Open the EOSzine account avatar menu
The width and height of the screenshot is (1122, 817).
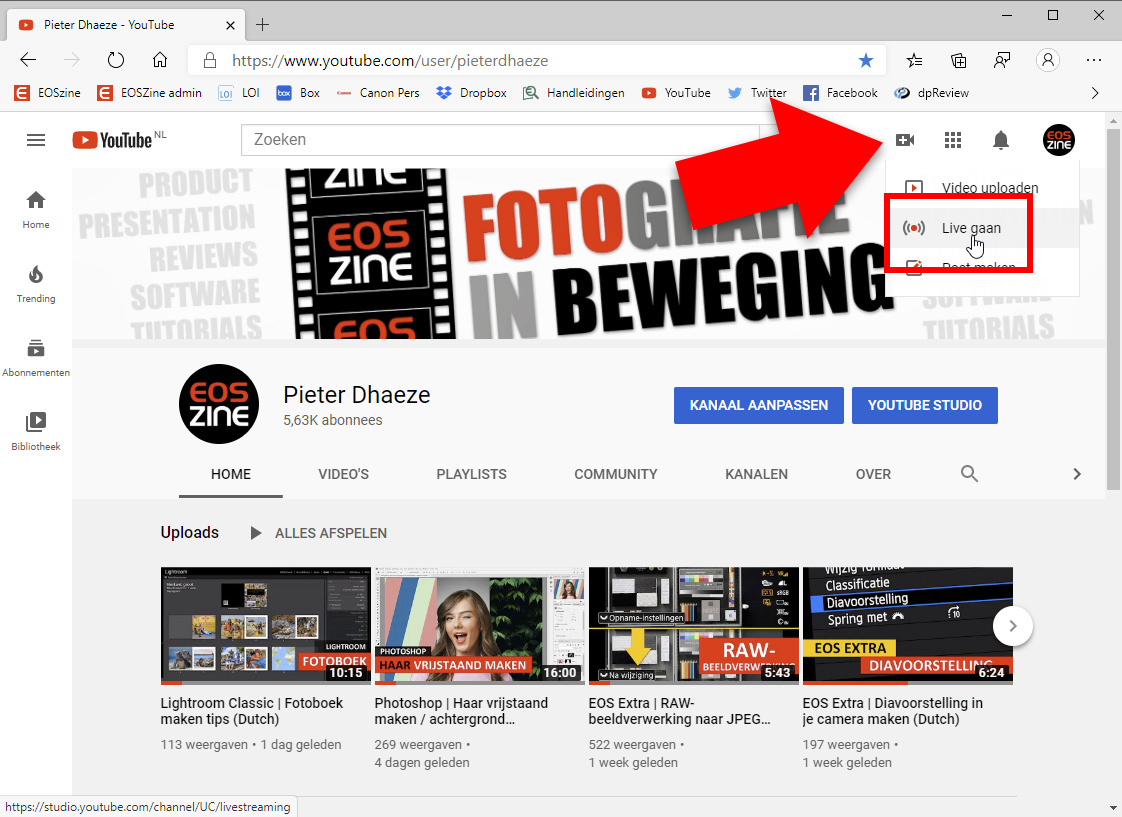(x=1058, y=140)
